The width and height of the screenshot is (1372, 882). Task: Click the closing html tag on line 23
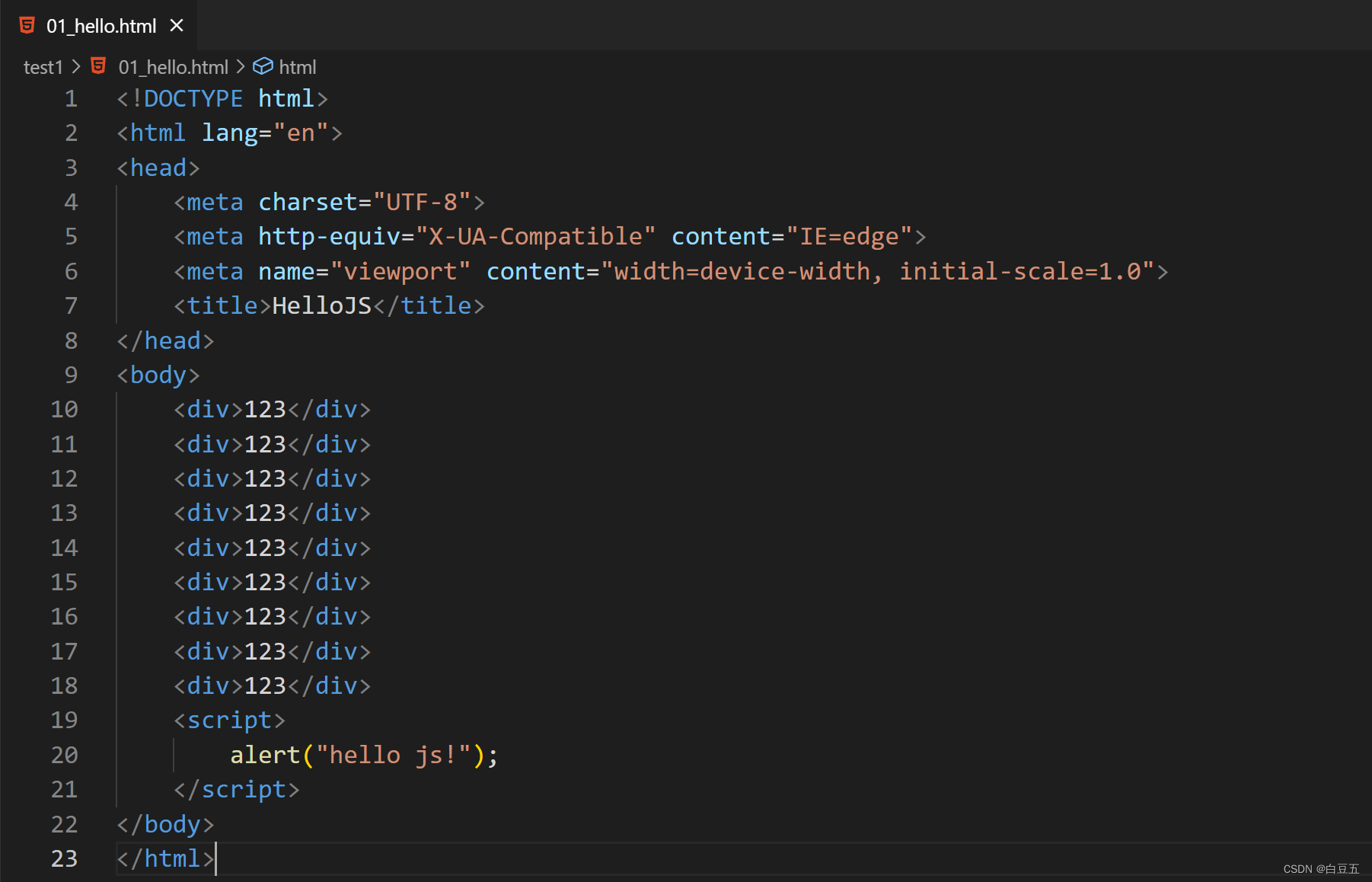[x=165, y=858]
